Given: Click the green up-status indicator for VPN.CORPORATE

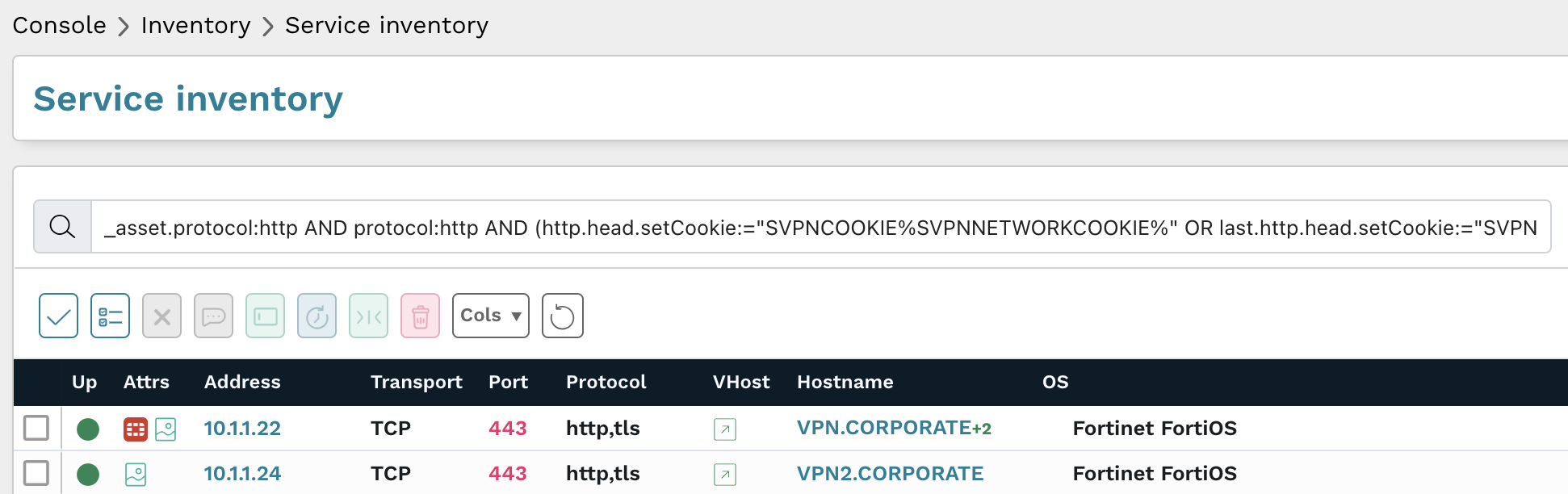Looking at the screenshot, I should (88, 429).
